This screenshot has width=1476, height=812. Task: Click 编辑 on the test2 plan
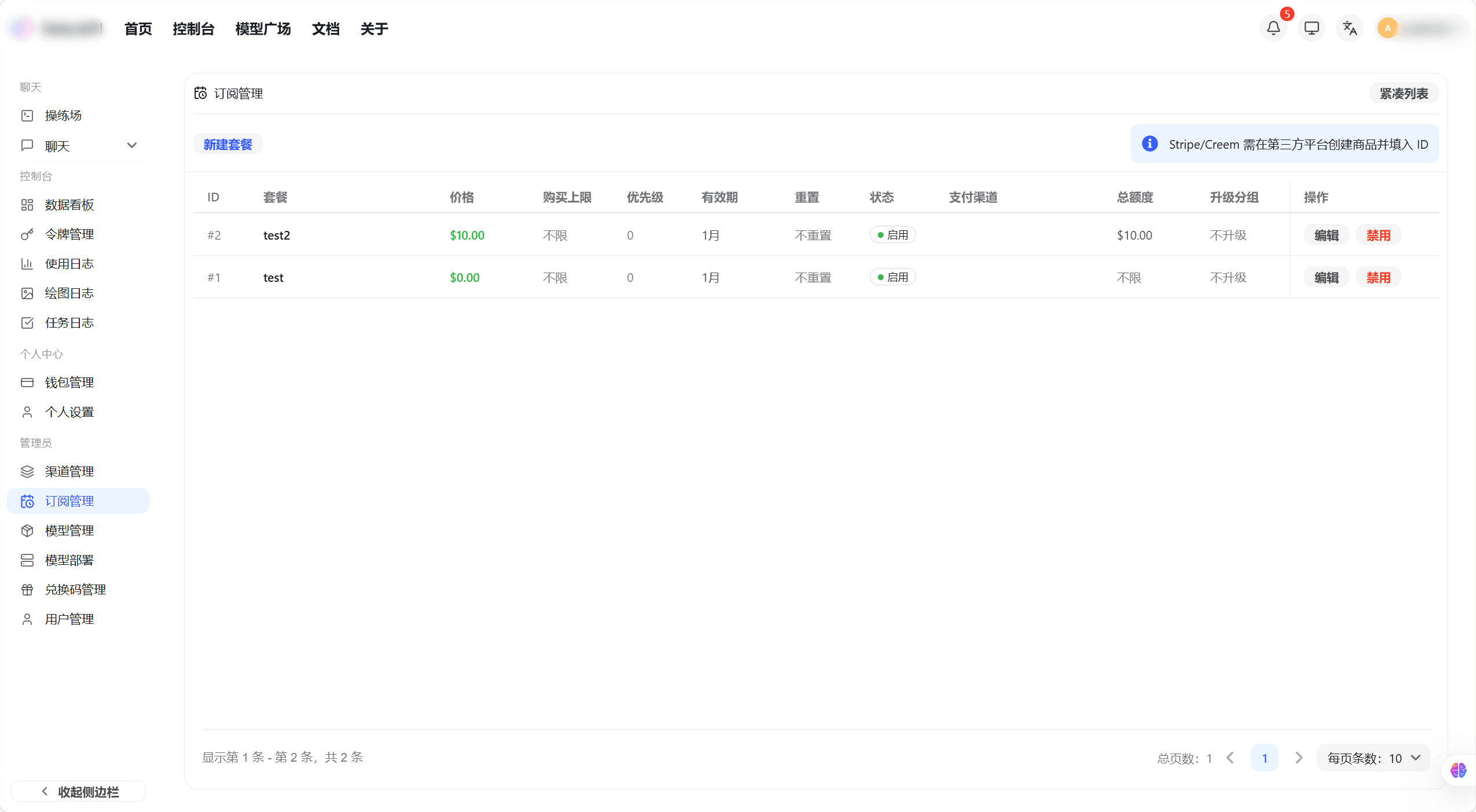click(x=1326, y=234)
